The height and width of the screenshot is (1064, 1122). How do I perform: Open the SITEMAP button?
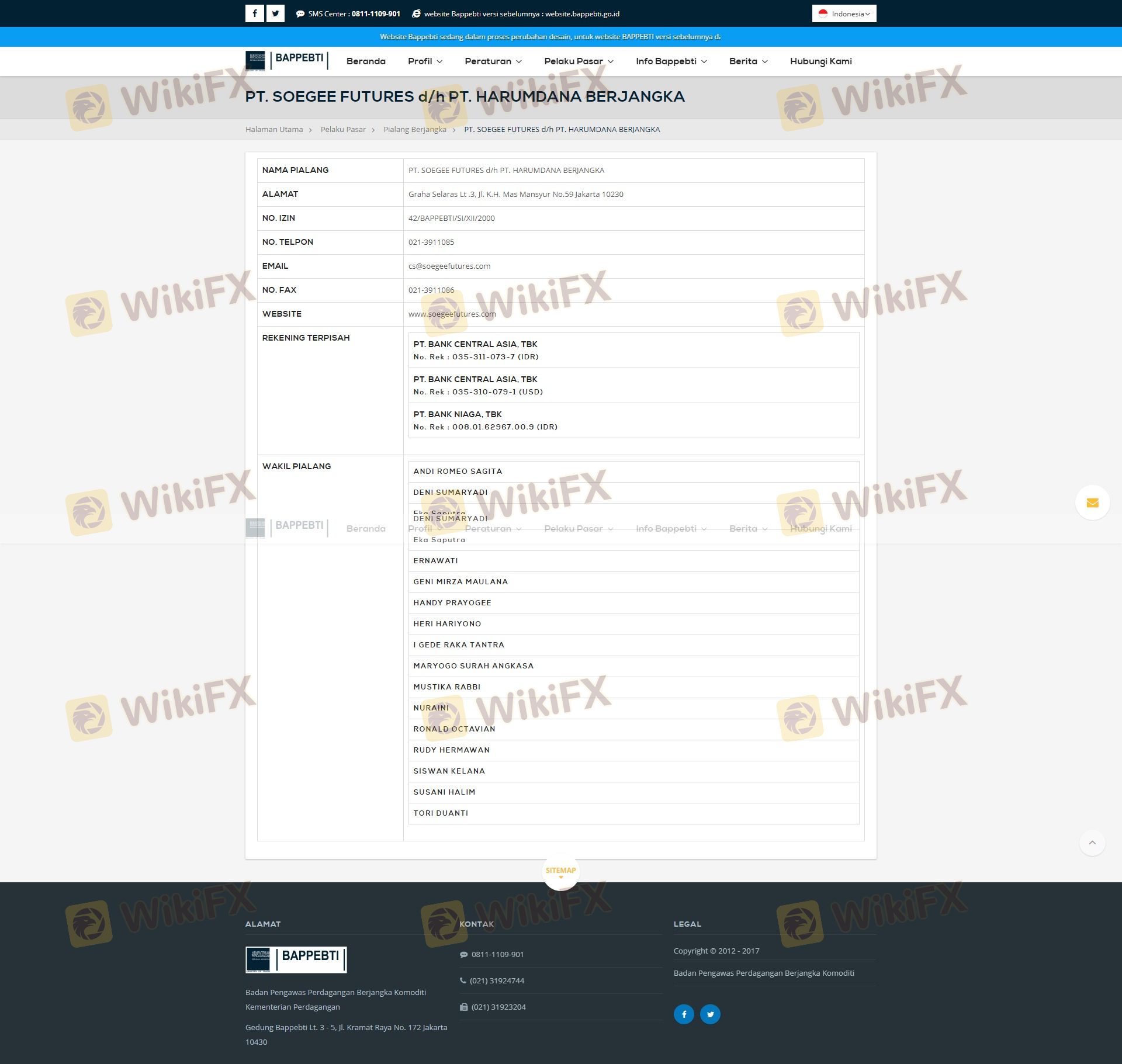tap(560, 871)
